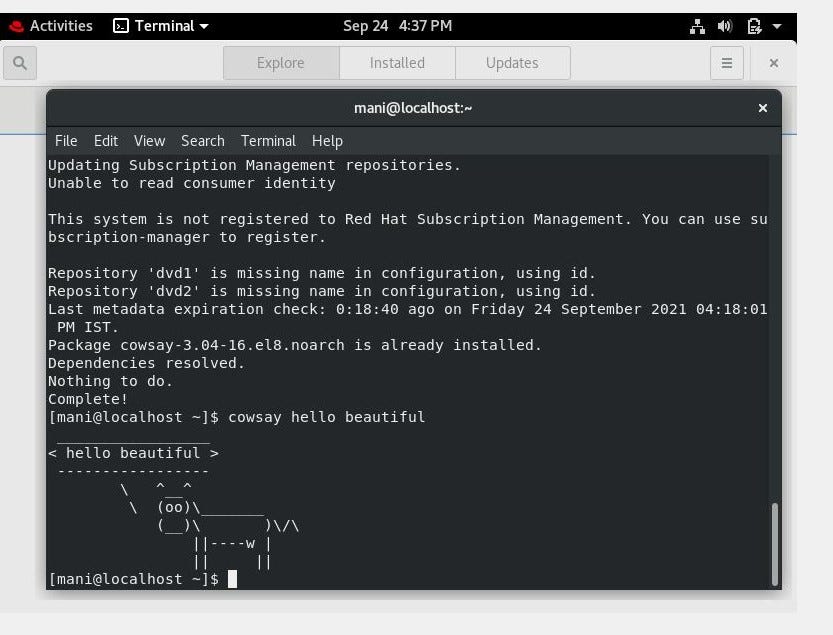Click the text 'Complete!'

point(88,399)
